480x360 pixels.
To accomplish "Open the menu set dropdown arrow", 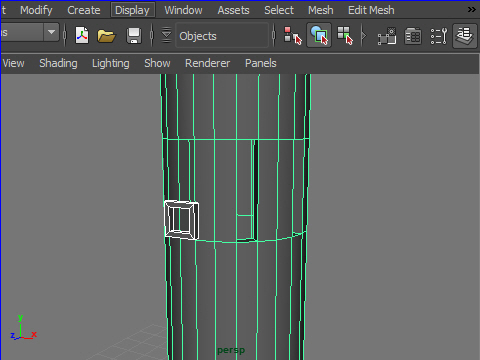I will pos(51,32).
